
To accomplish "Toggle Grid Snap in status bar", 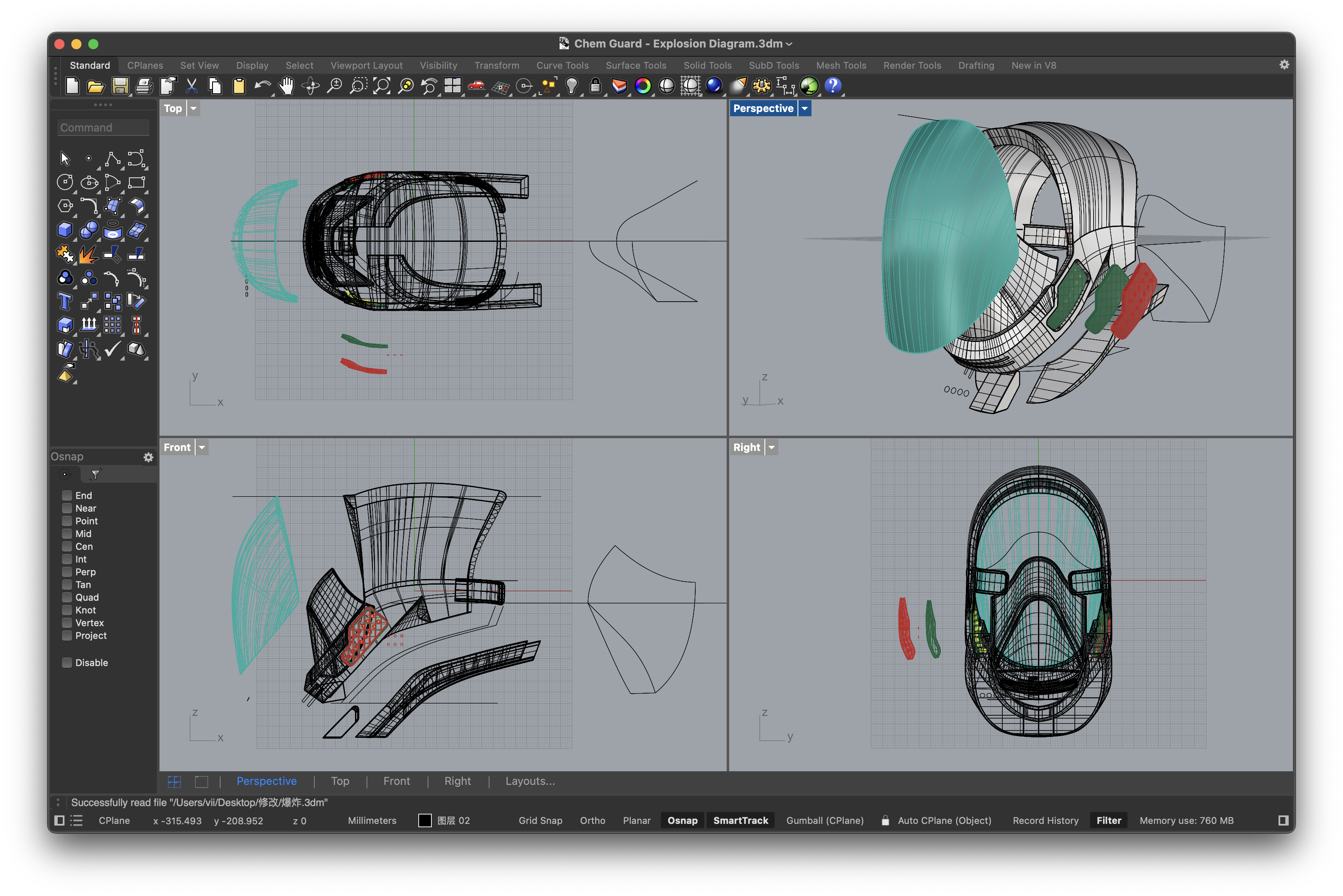I will tap(540, 820).
